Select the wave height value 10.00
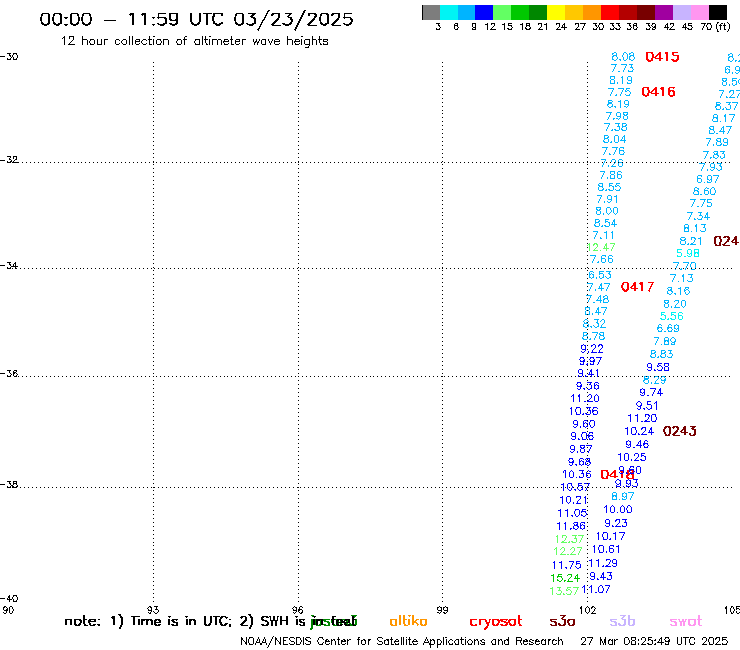This screenshot has width=740, height=650. click(618, 509)
